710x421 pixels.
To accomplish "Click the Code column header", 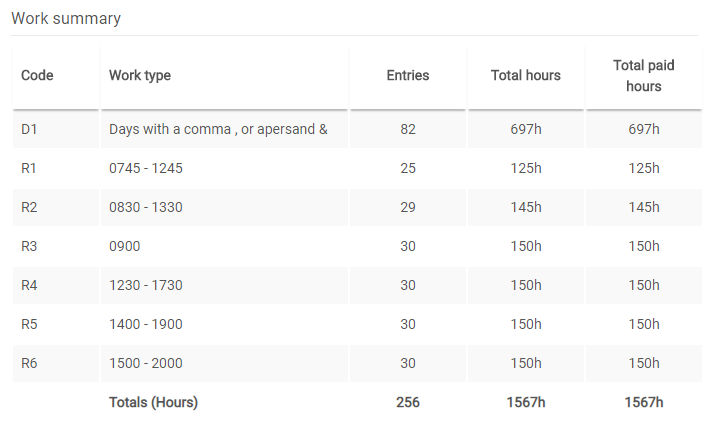I will point(37,76).
